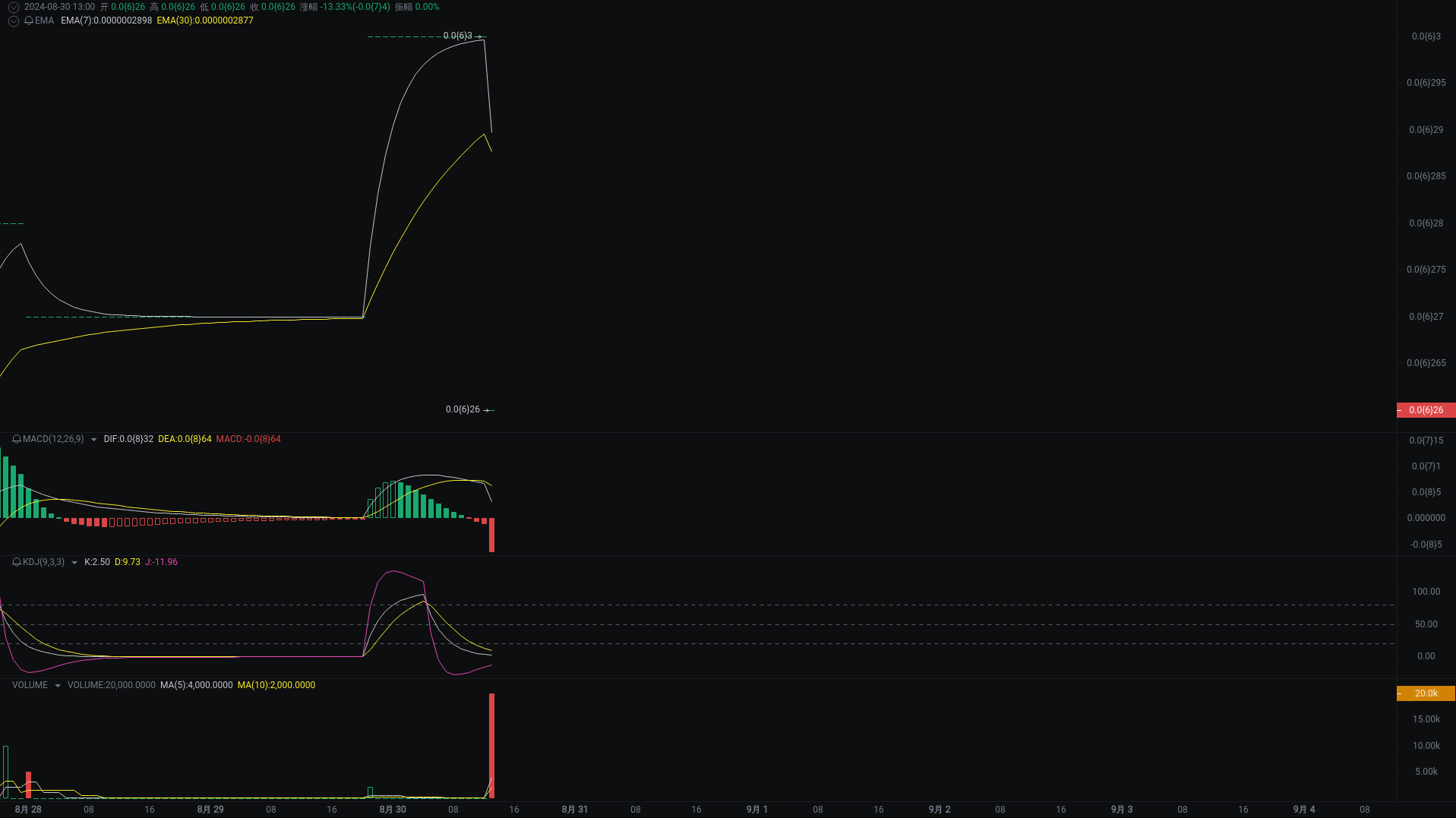Click the bell icon beside MACD(12,26,9)

click(16, 439)
